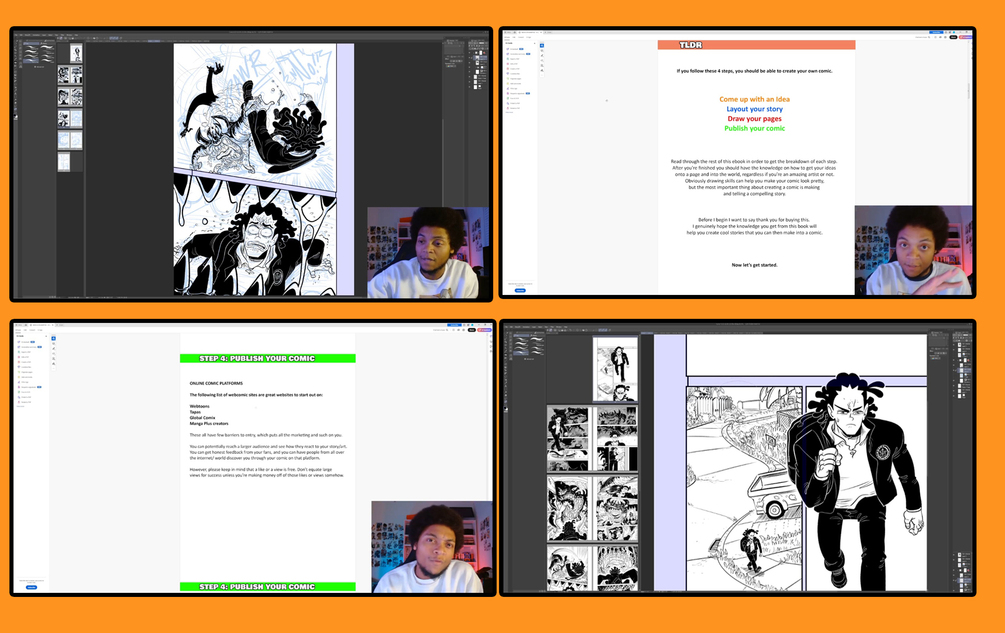
Task: Select the last lone sketch page thumbnail in top-left Clip Studio window
Action: [64, 161]
